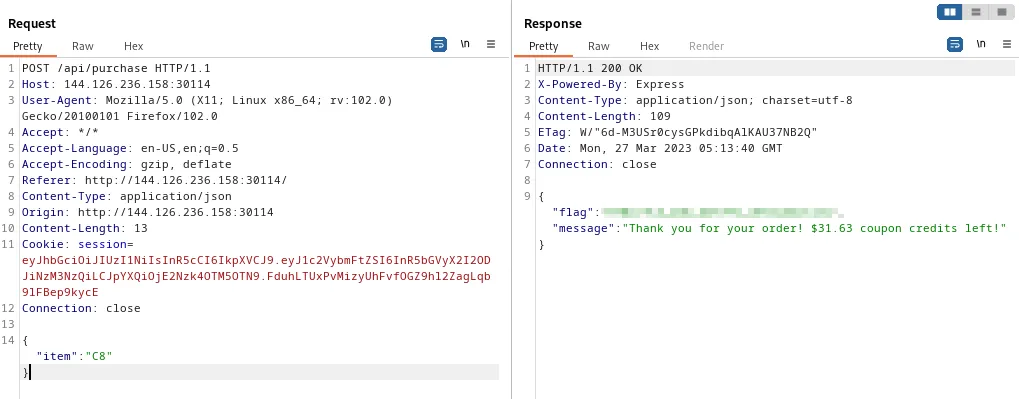
Task: Switch to Response Pretty tab
Action: (543, 46)
